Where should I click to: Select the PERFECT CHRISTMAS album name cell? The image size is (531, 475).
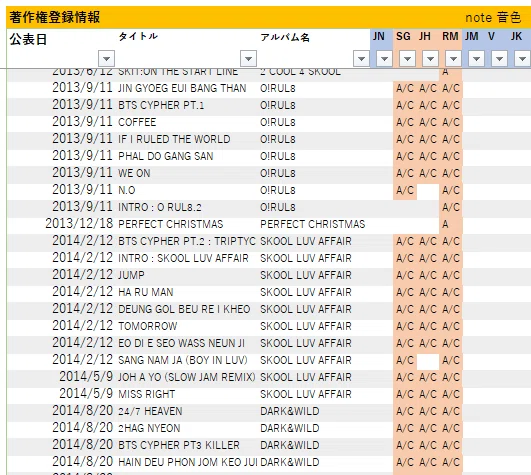pos(313,224)
